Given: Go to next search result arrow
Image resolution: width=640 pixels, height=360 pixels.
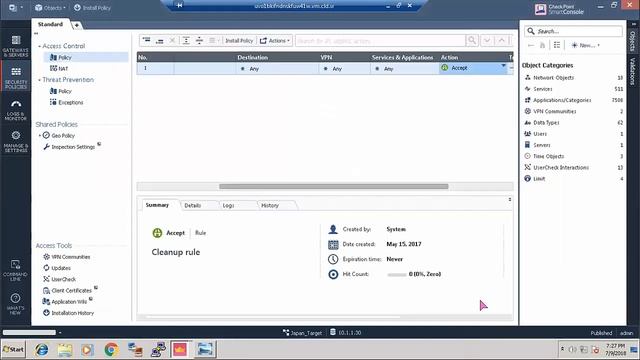Looking at the screenshot, I should pyautogui.click(x=487, y=40).
